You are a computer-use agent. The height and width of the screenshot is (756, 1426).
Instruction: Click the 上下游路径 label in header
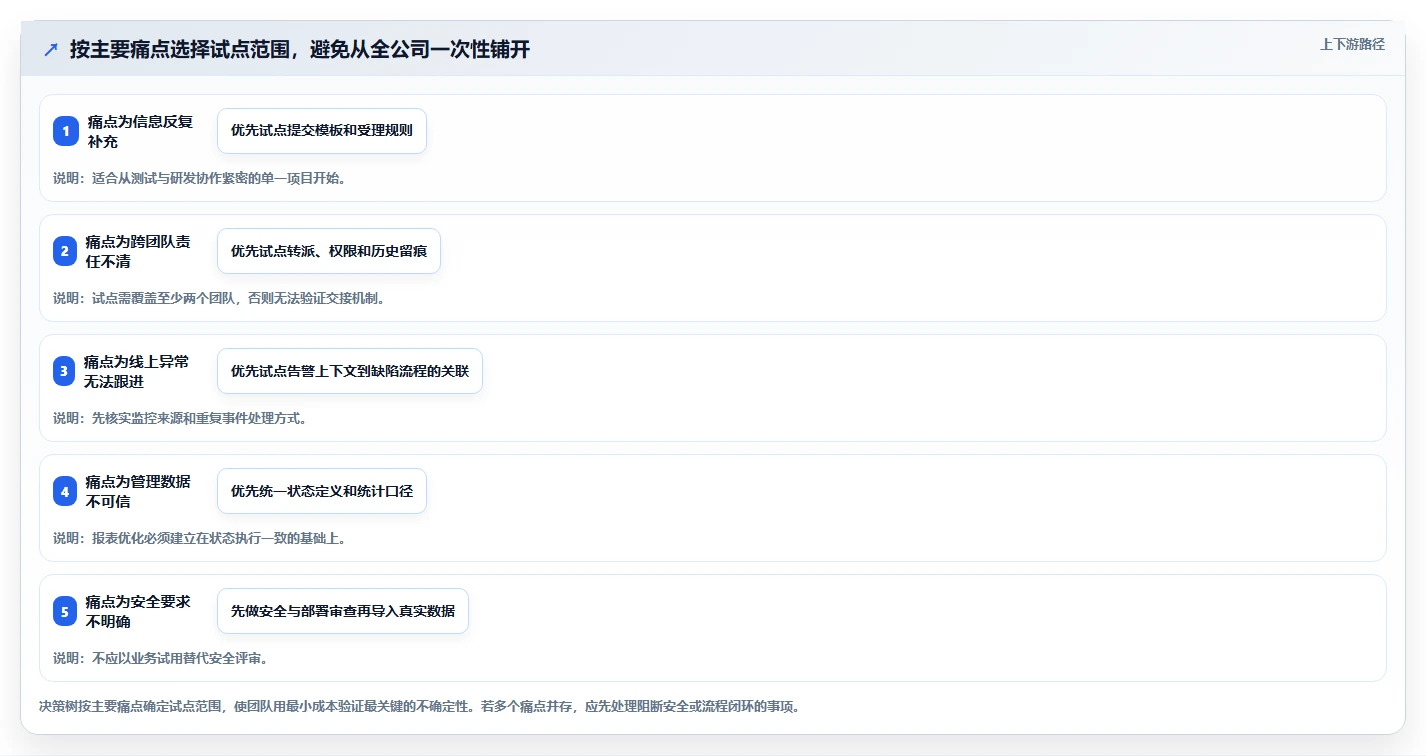(x=1352, y=44)
